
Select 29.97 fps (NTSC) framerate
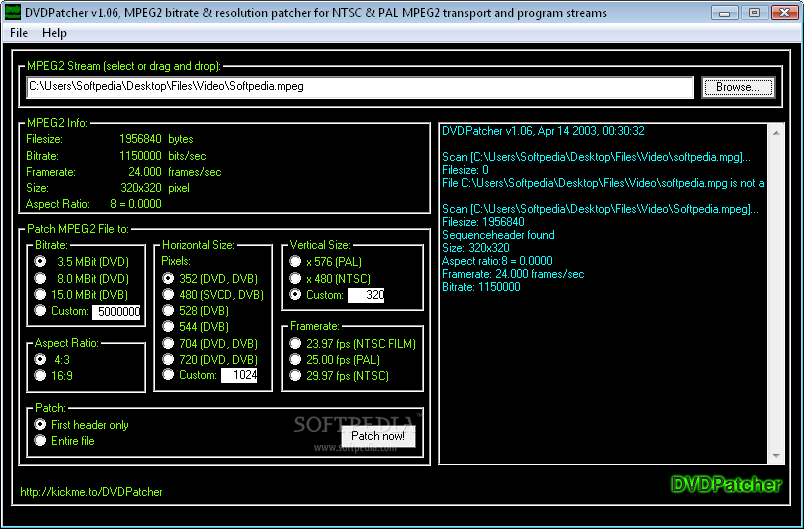(x=339, y=376)
